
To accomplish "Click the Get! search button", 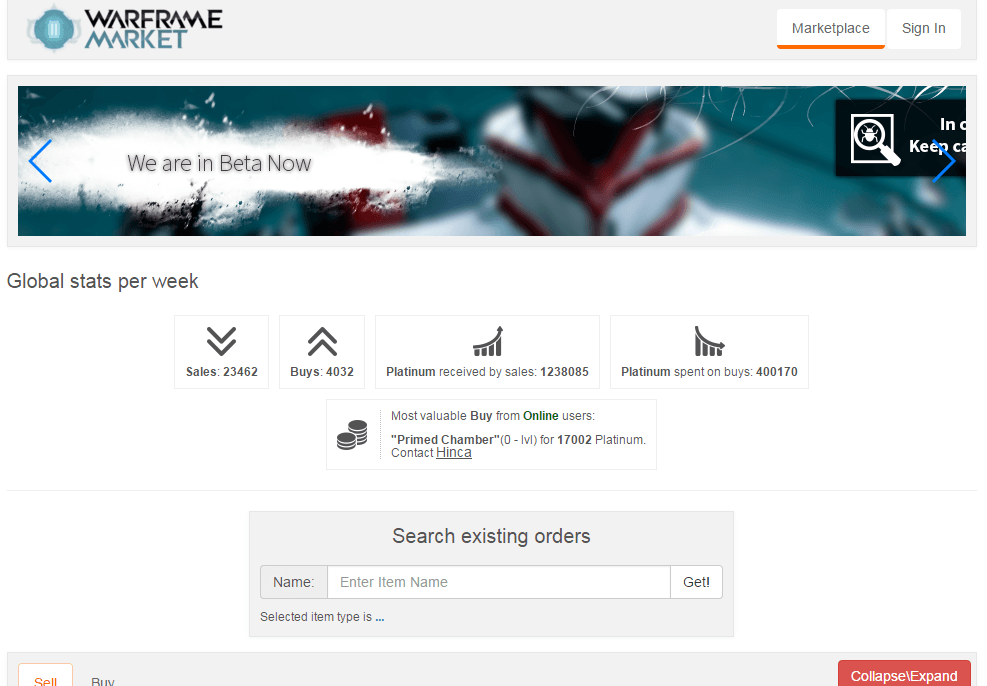I will [696, 582].
